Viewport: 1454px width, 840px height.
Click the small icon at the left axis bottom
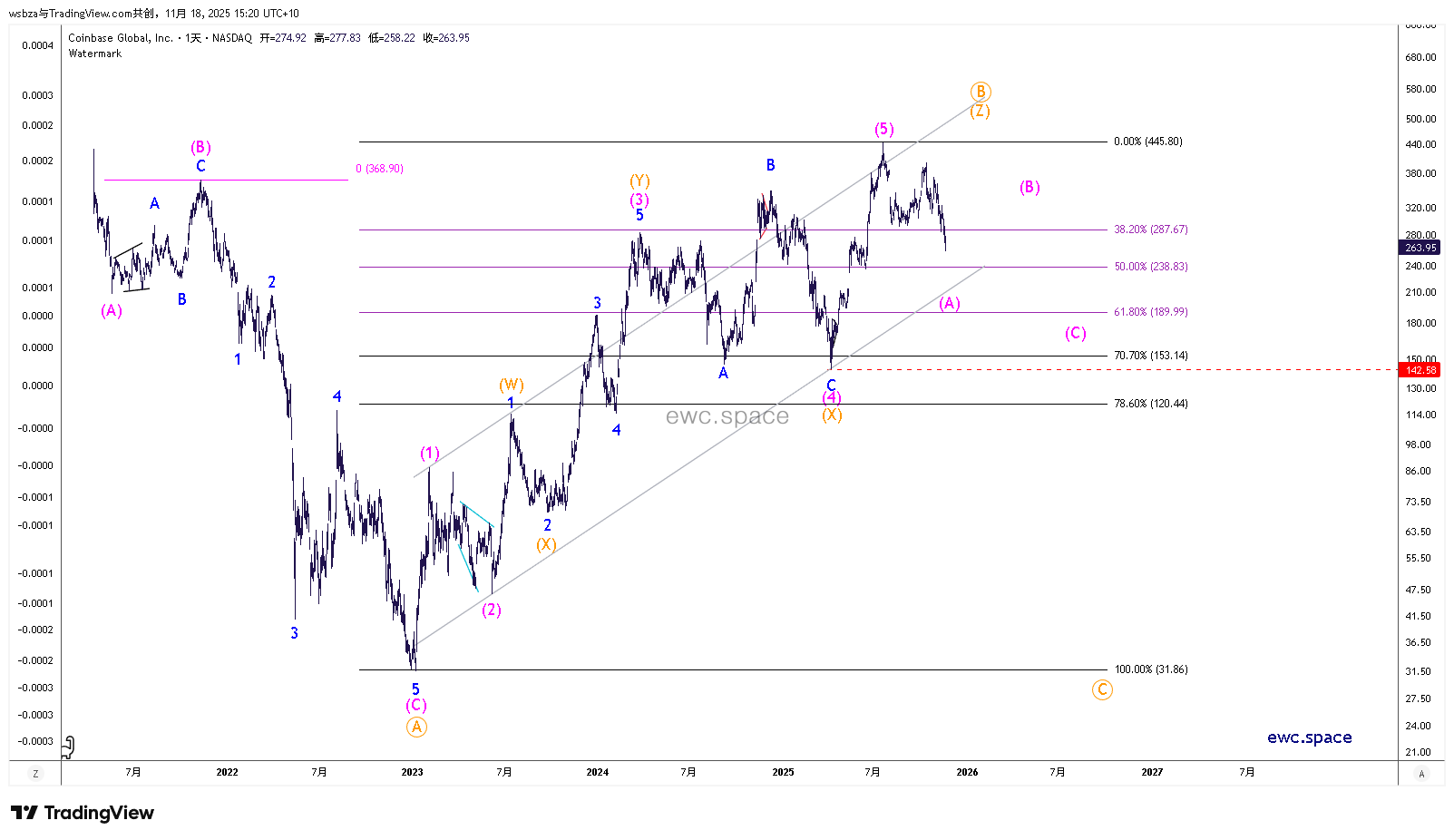67,747
